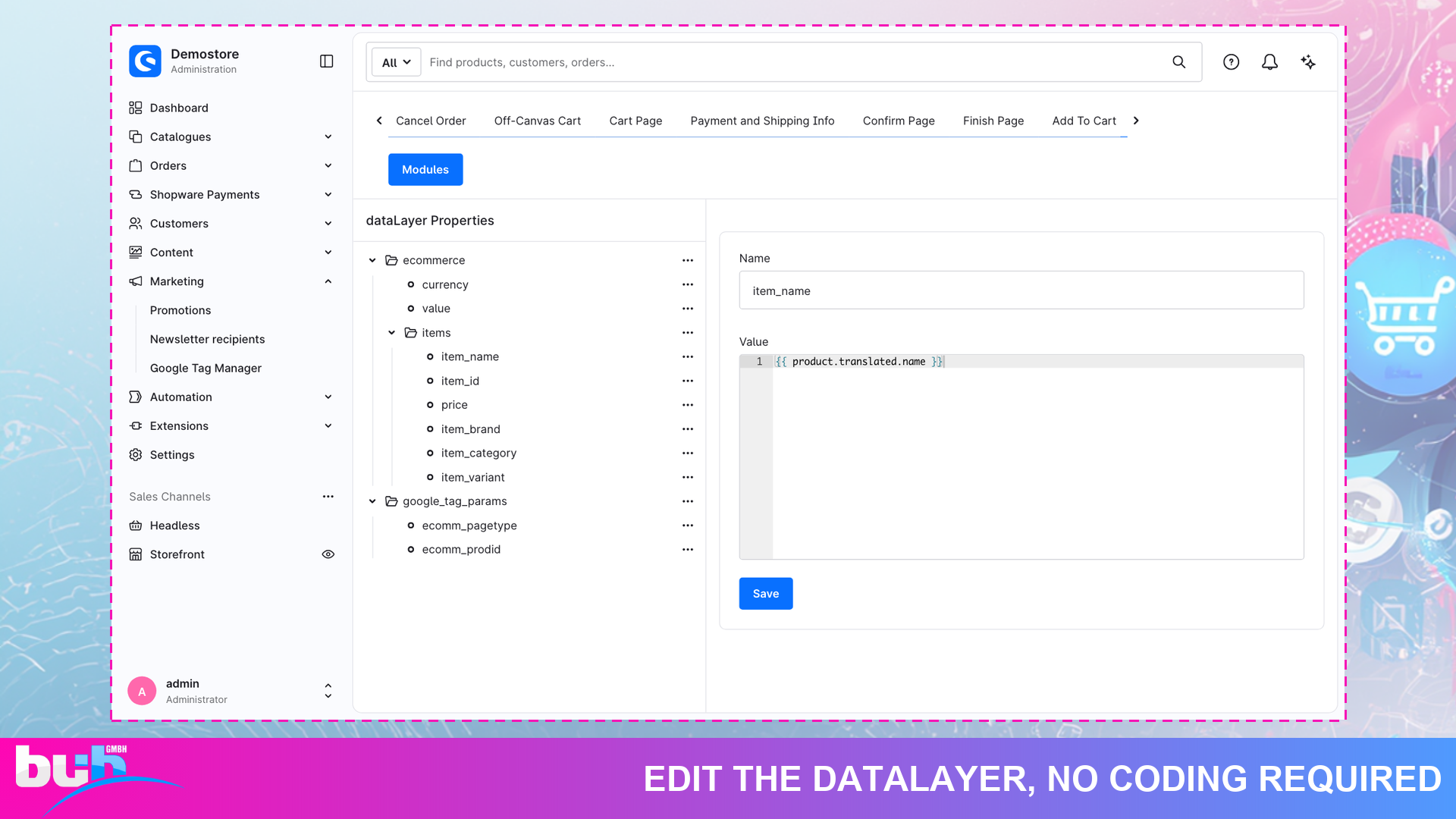Open more options for currency row
Viewport: 1456px width, 819px height.
click(688, 284)
